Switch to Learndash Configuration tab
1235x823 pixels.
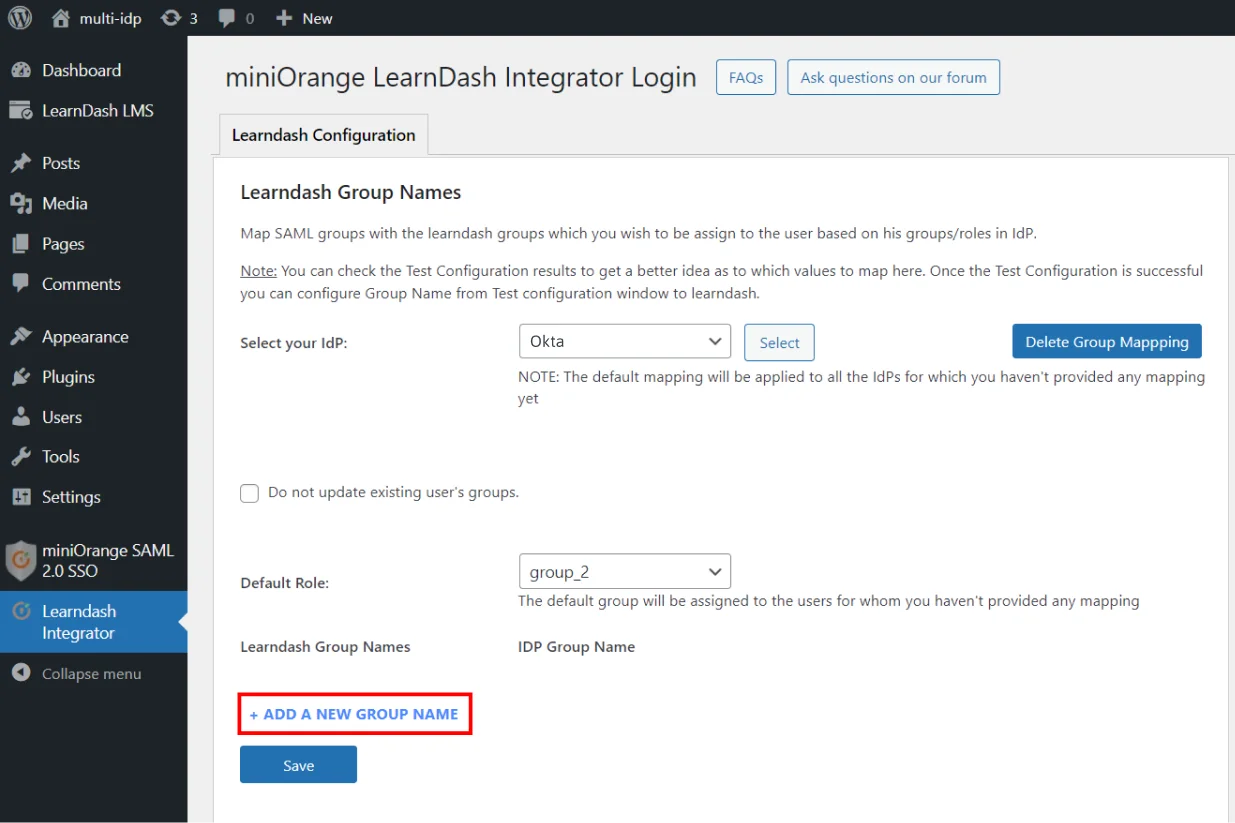[323, 135]
